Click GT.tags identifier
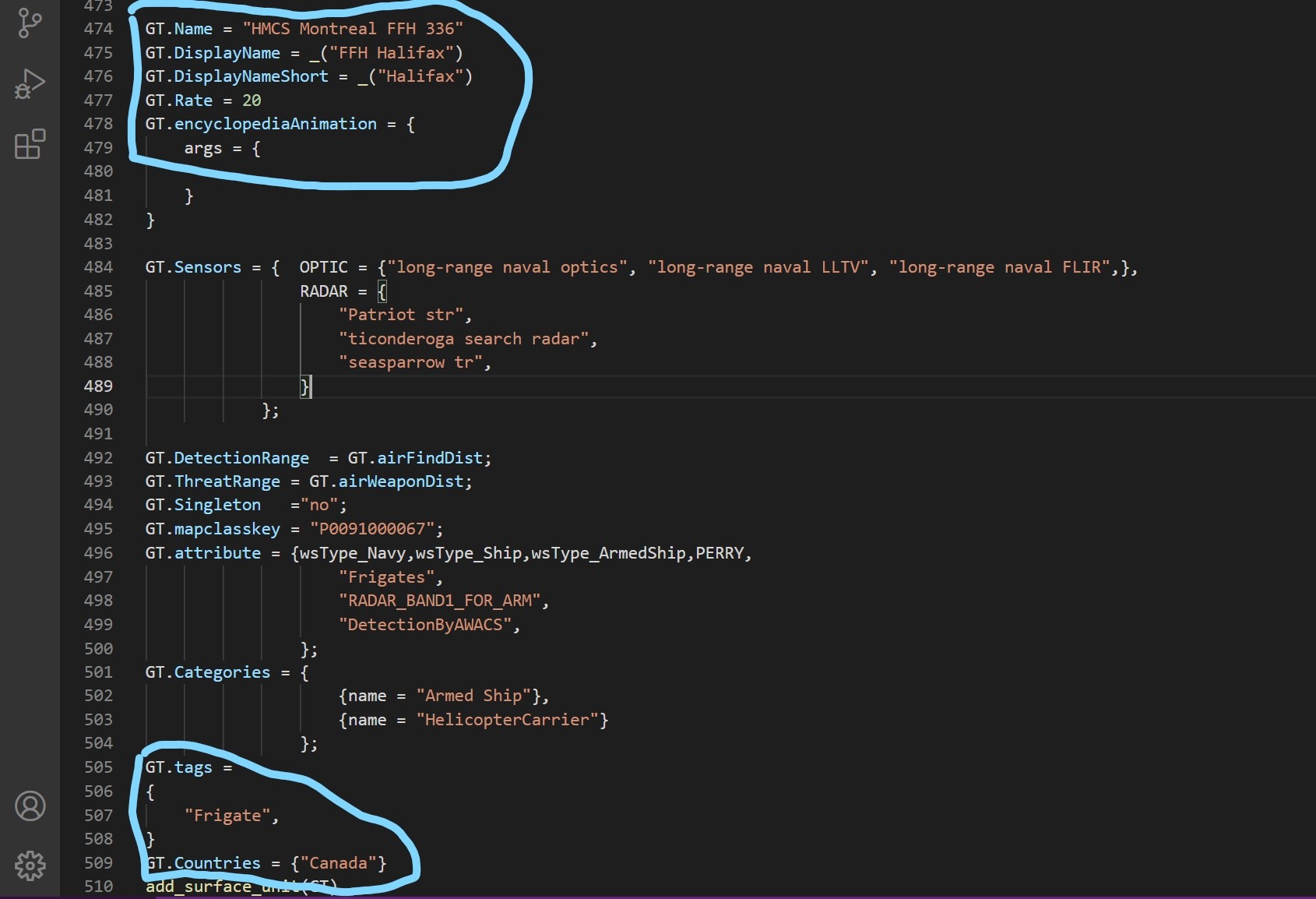1316x899 pixels. pos(179,767)
